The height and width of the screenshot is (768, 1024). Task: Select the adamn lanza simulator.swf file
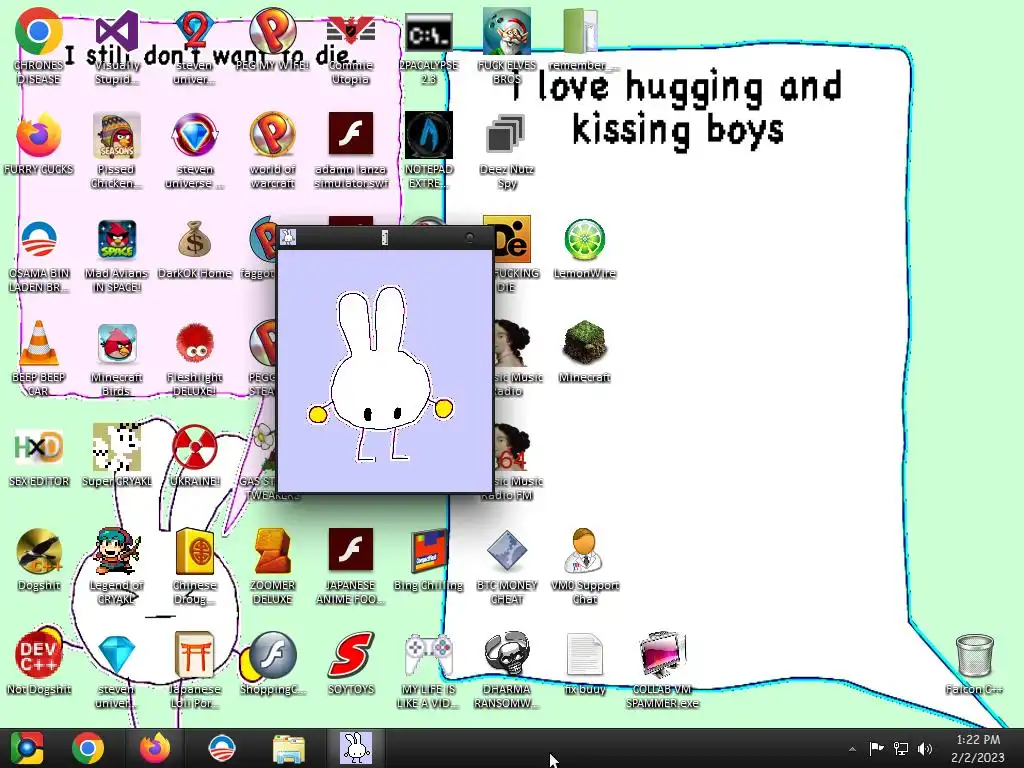click(x=351, y=135)
